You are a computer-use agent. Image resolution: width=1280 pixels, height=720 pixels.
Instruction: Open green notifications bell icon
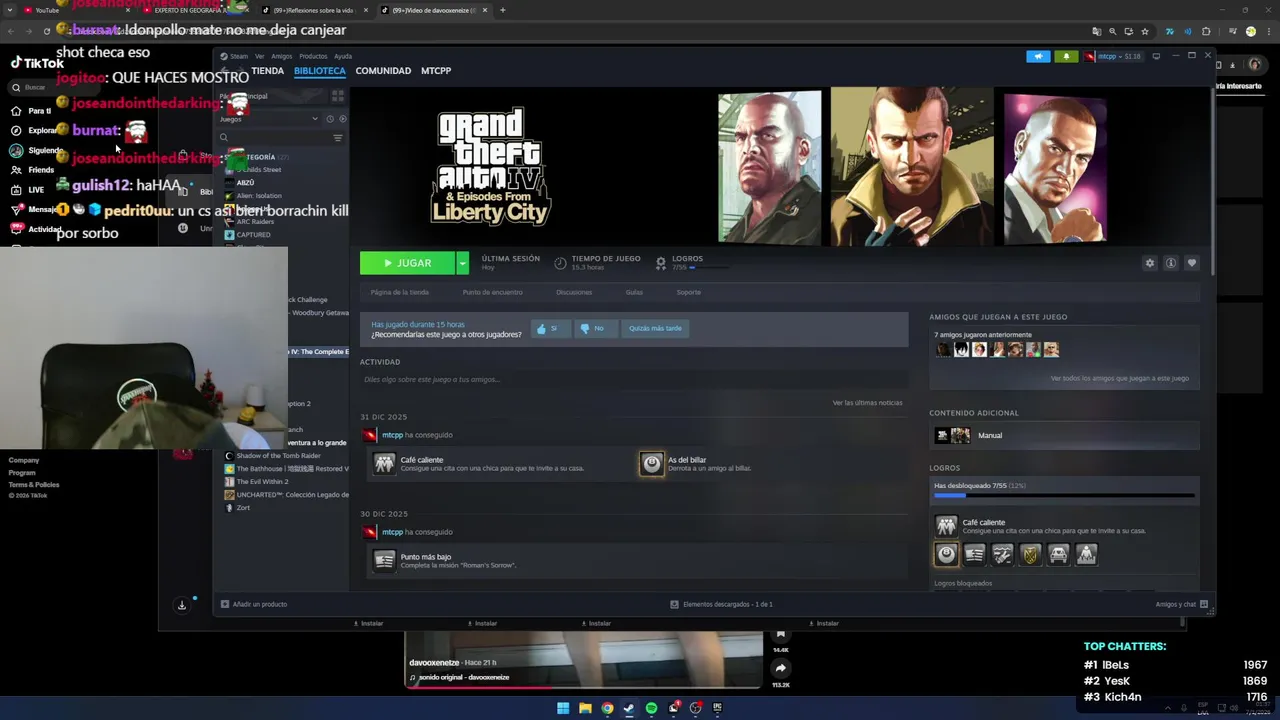tap(1066, 56)
